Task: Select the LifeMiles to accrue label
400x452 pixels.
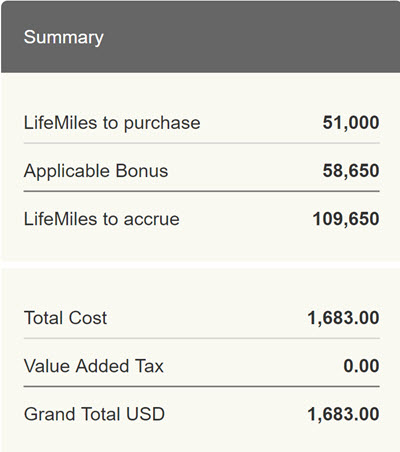Action: coord(102,219)
